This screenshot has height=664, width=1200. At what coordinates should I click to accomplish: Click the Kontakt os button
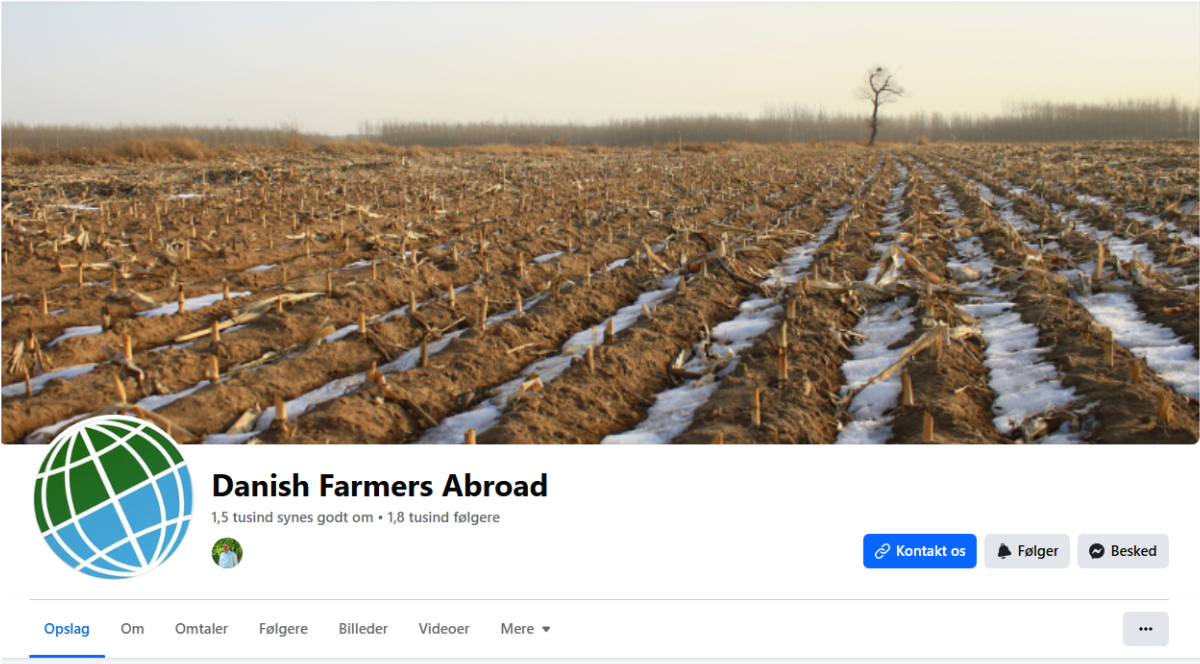click(920, 551)
